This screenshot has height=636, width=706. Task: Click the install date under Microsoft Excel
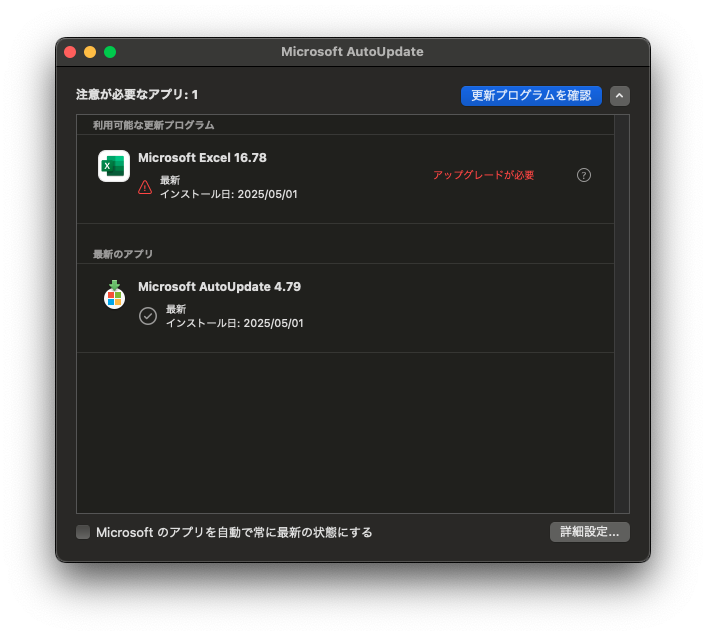click(x=229, y=194)
